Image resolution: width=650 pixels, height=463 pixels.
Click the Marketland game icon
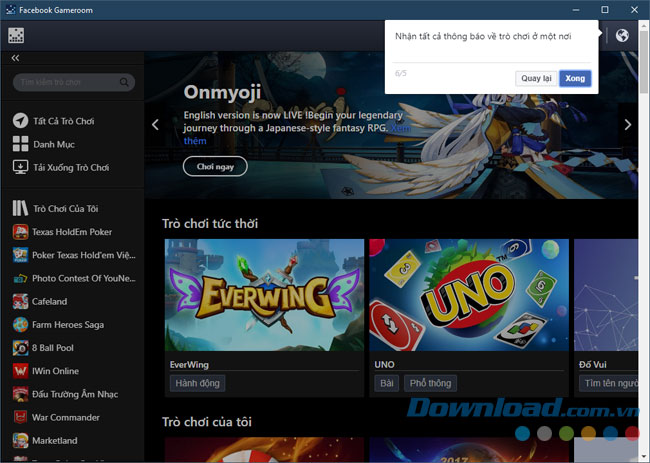coord(20,441)
